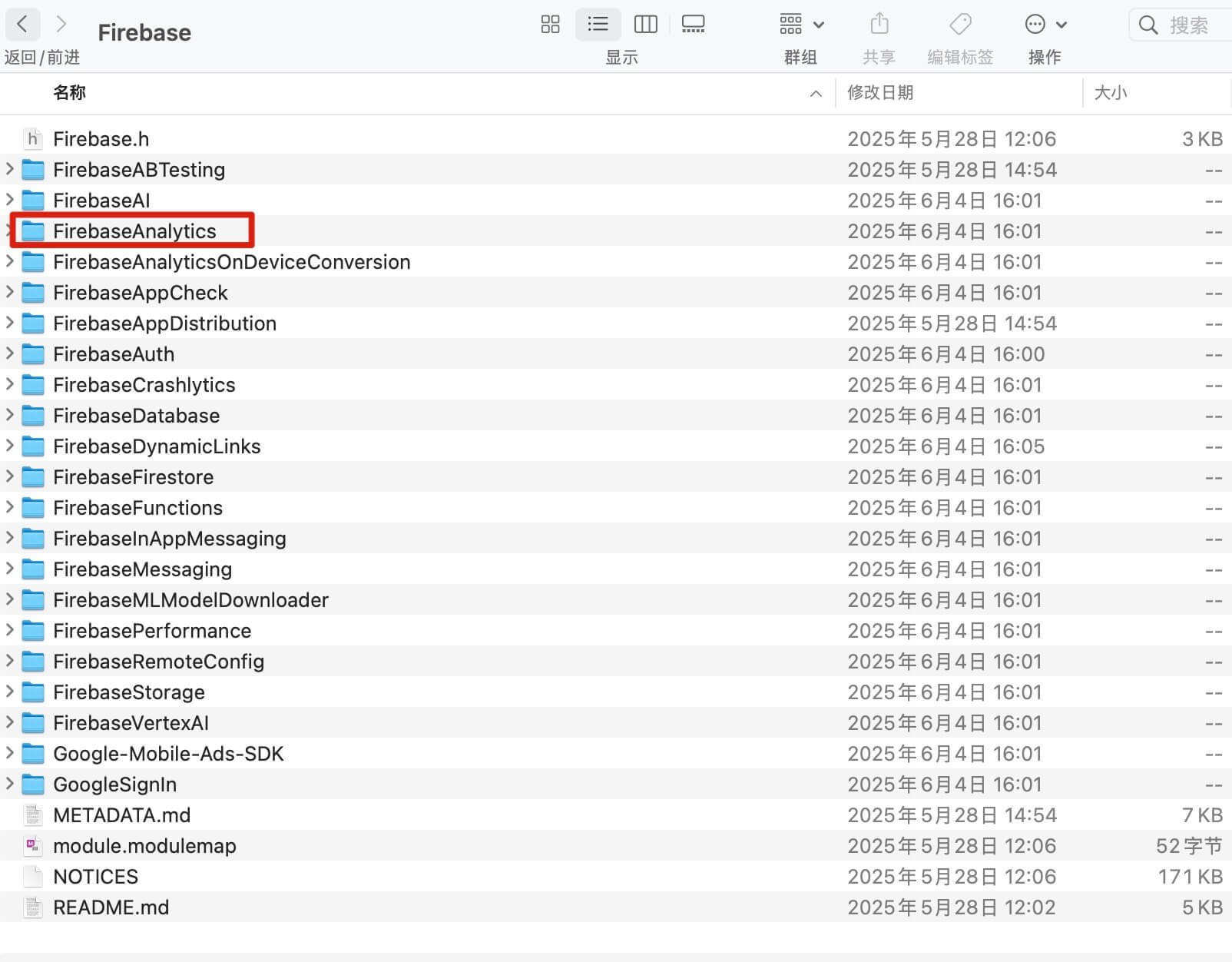Select the FirebaseRemoteConfig folder icon
The width and height of the screenshot is (1232, 962).
point(33,662)
